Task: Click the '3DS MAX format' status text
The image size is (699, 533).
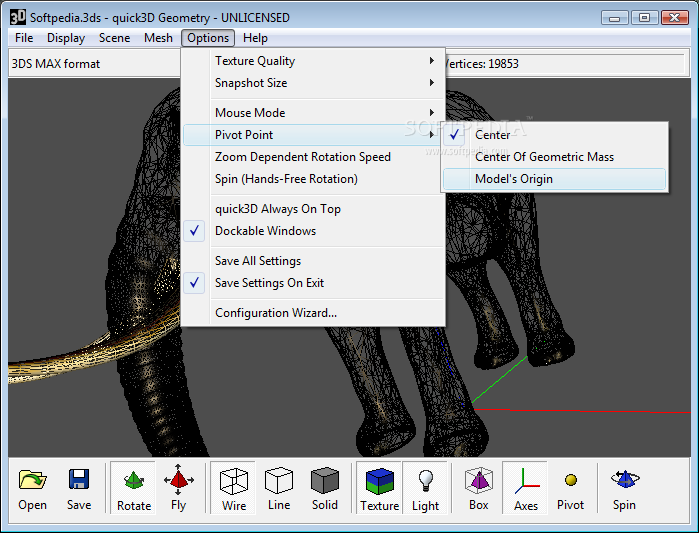Action: pos(56,64)
